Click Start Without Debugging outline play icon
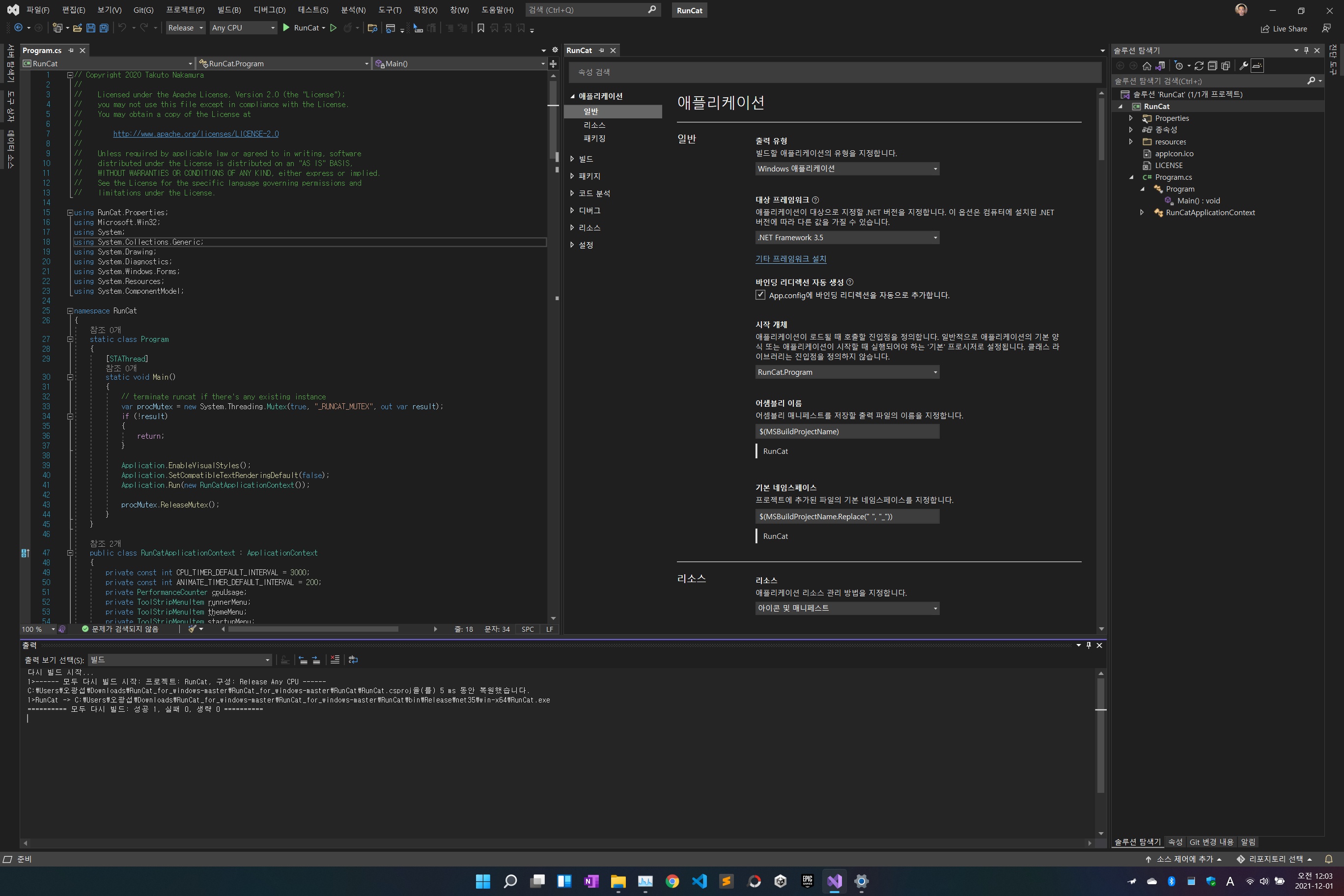Image resolution: width=1344 pixels, height=896 pixels. 333,28
